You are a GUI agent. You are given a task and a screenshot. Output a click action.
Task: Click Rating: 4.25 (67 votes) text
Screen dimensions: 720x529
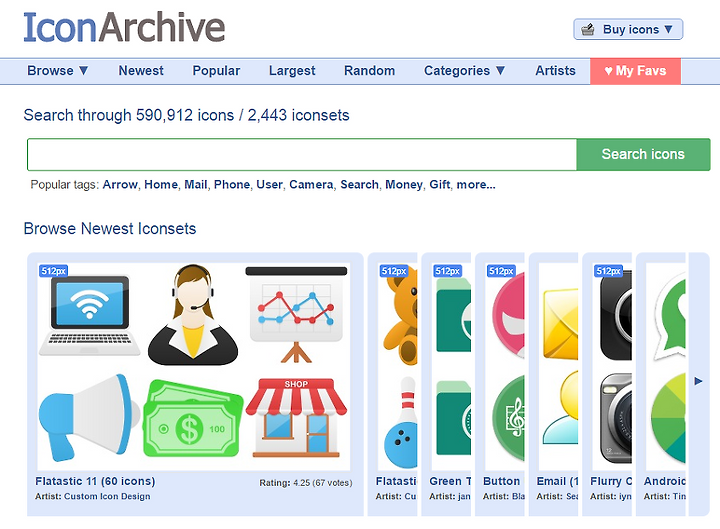pyautogui.click(x=306, y=483)
